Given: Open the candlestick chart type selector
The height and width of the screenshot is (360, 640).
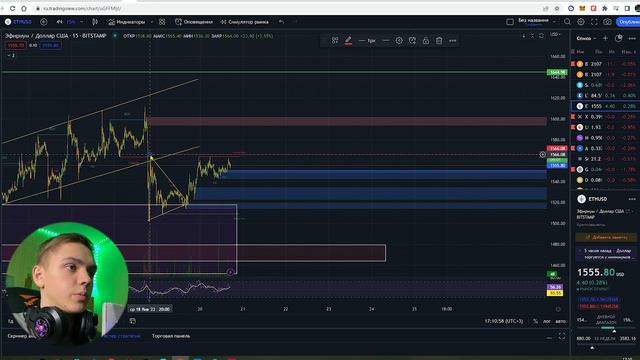Looking at the screenshot, I should click(95, 22).
